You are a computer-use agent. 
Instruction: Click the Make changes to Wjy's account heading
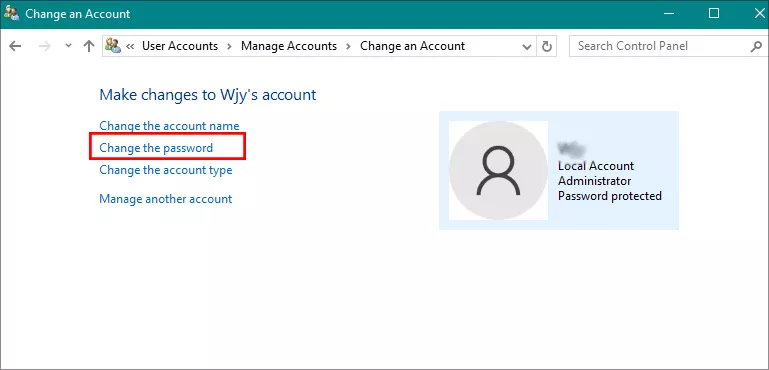[x=208, y=94]
